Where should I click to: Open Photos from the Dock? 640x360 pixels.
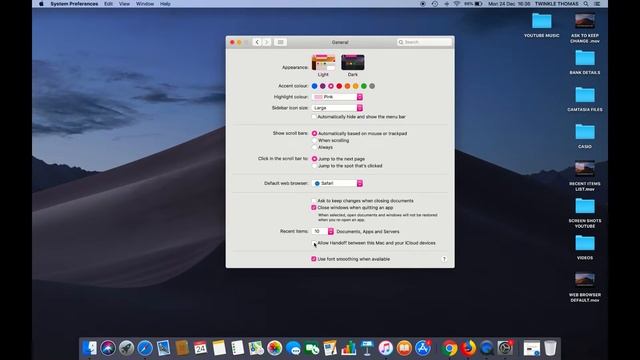pyautogui.click(x=274, y=348)
